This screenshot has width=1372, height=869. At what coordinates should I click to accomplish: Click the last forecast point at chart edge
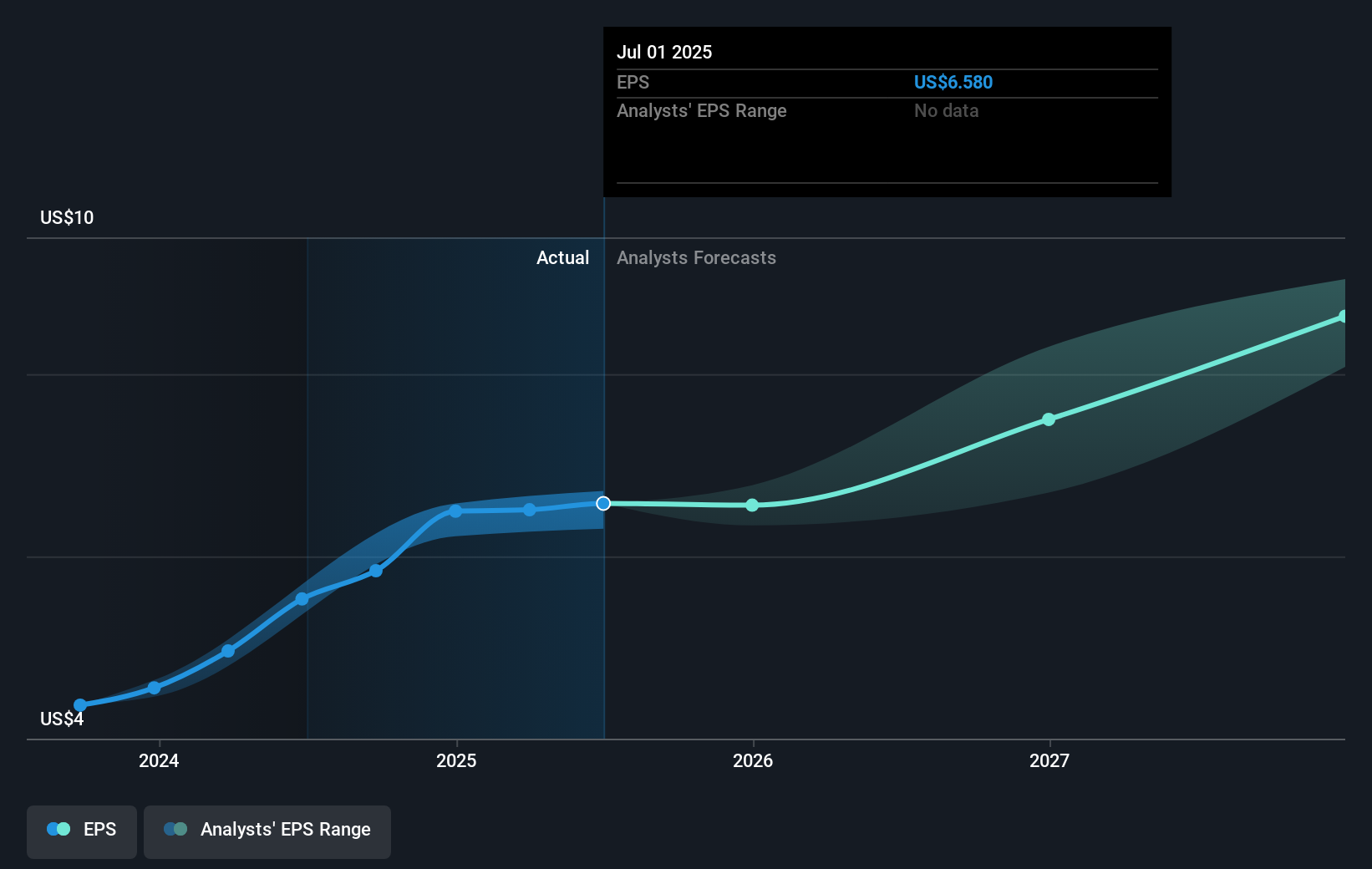[x=1343, y=317]
